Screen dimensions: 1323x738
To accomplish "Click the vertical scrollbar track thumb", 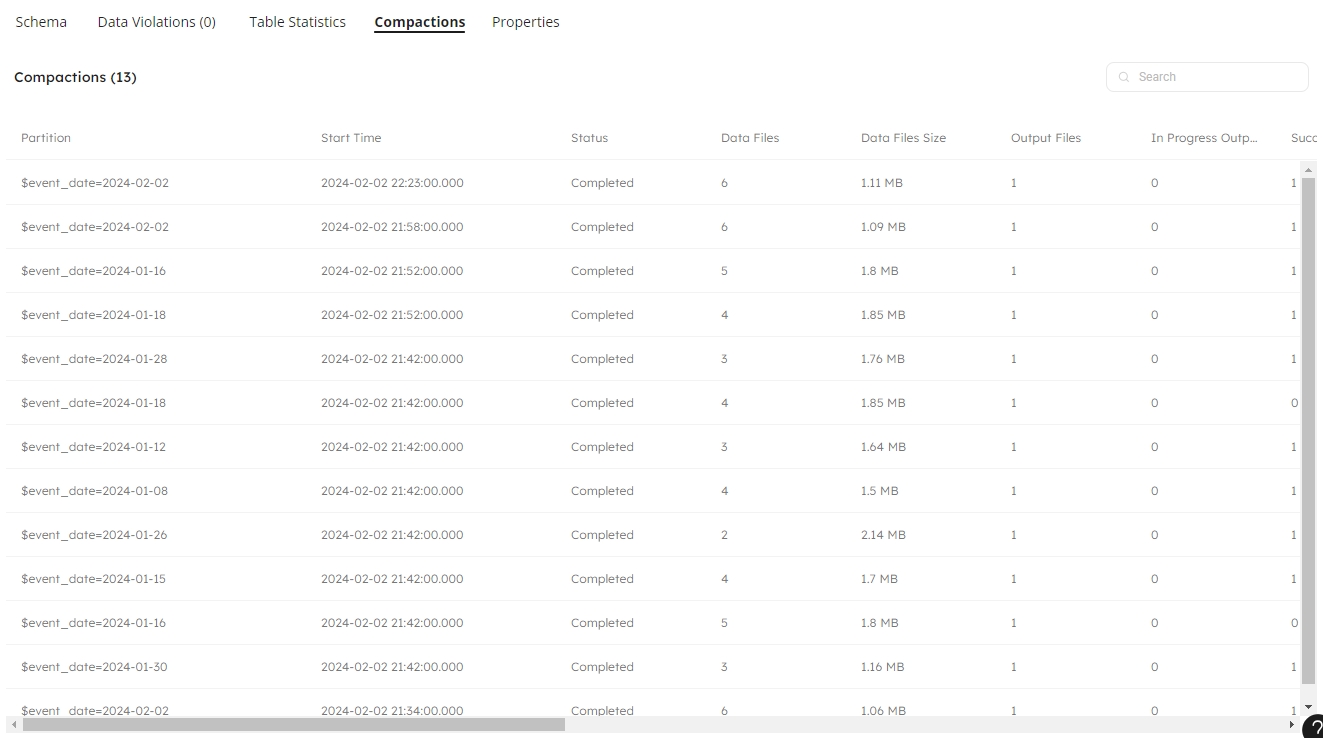I will 1308,430.
